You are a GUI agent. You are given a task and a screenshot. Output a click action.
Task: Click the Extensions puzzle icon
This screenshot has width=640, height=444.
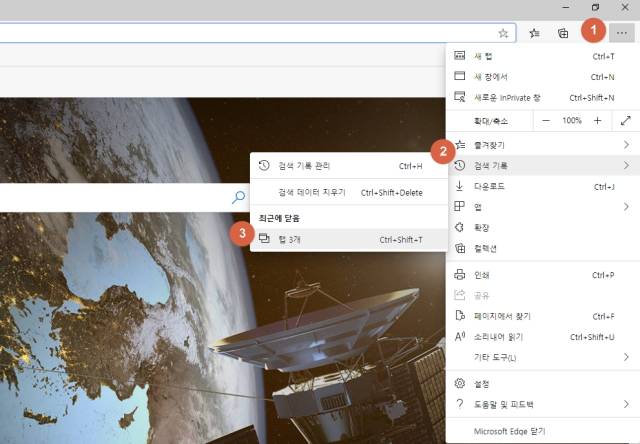(x=460, y=227)
